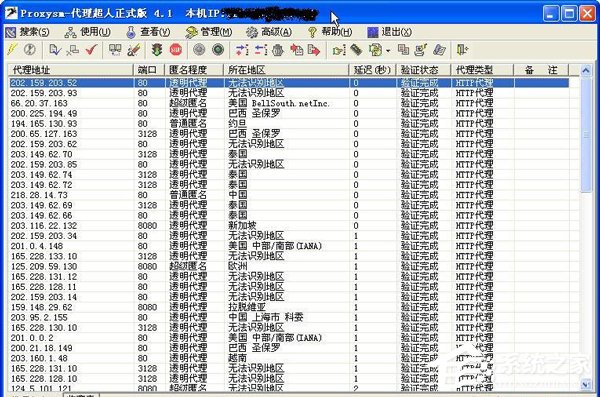Sort by 端口 column header
This screenshot has height=397, width=600.
pyautogui.click(x=149, y=70)
